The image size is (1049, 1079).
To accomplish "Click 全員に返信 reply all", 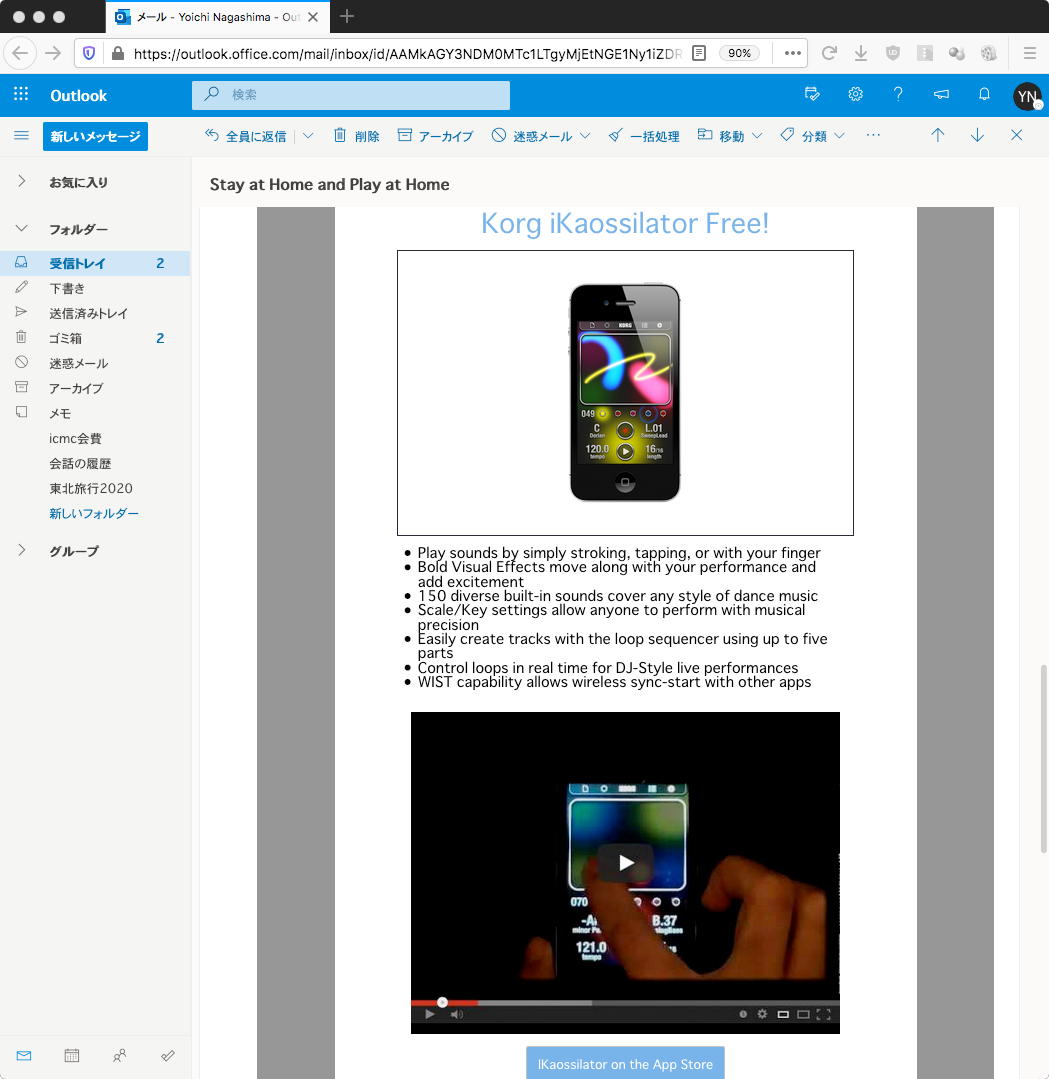I will point(246,136).
